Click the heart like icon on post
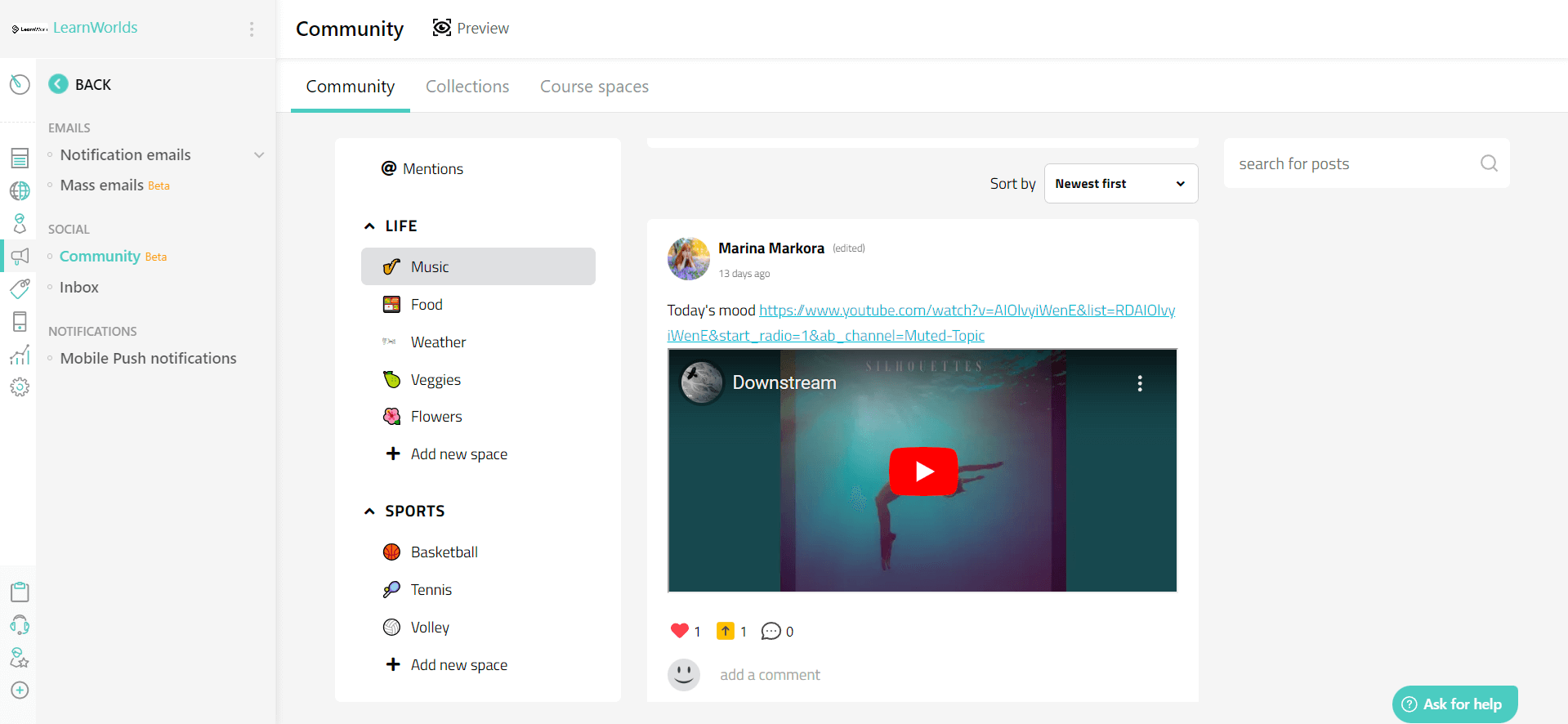The height and width of the screenshot is (724, 1568). tap(679, 631)
